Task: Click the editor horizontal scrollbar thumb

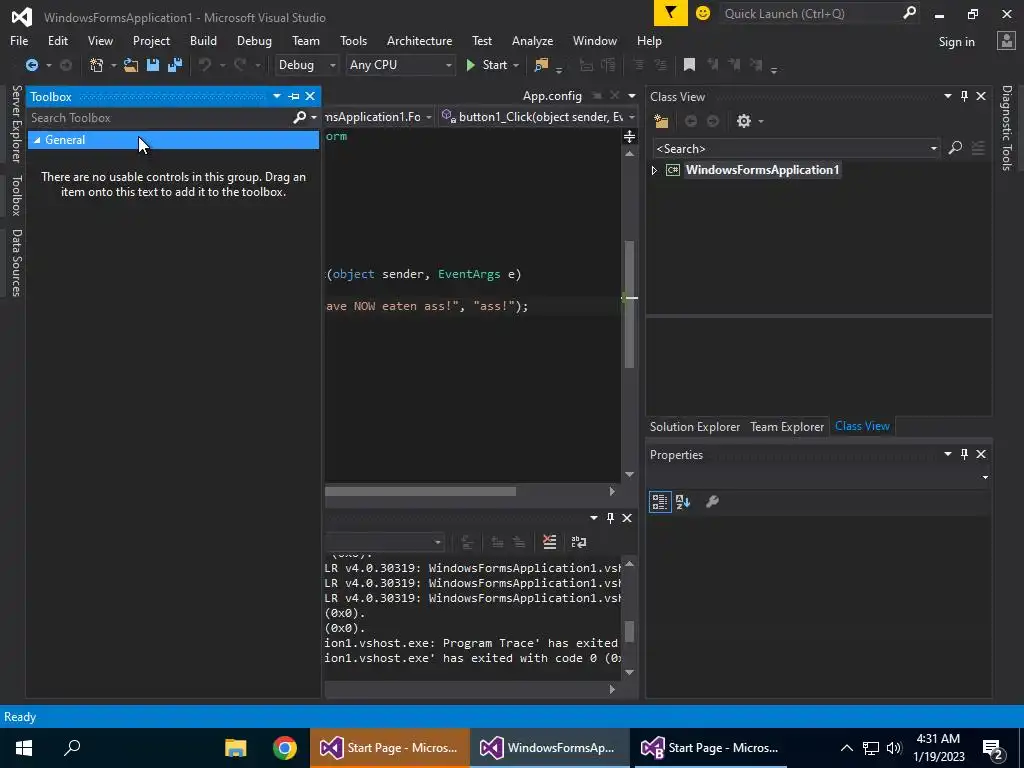Action: click(421, 491)
